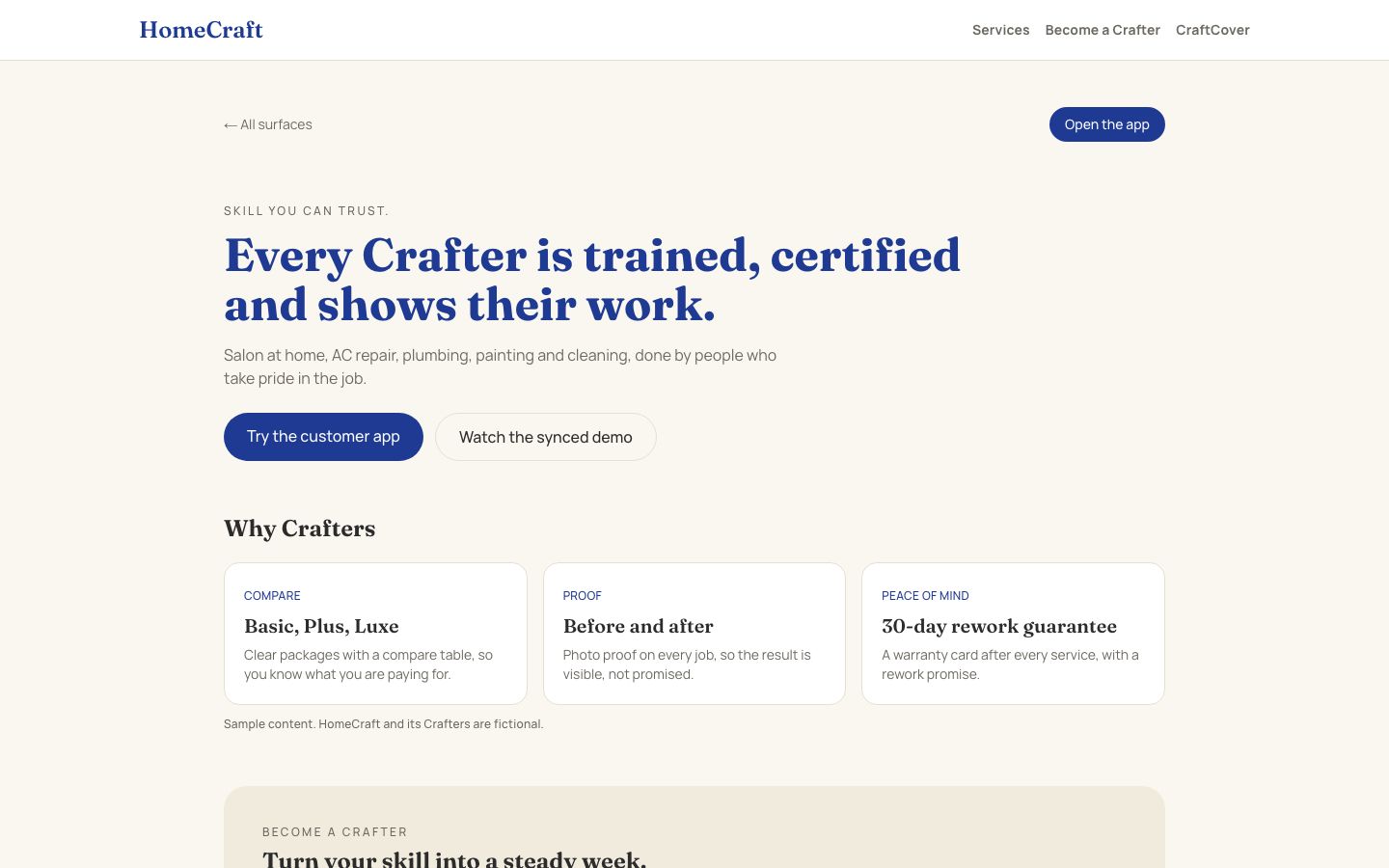Click the 'BECOME A CRAFTER' section label
1389x868 pixels.
coord(335,832)
